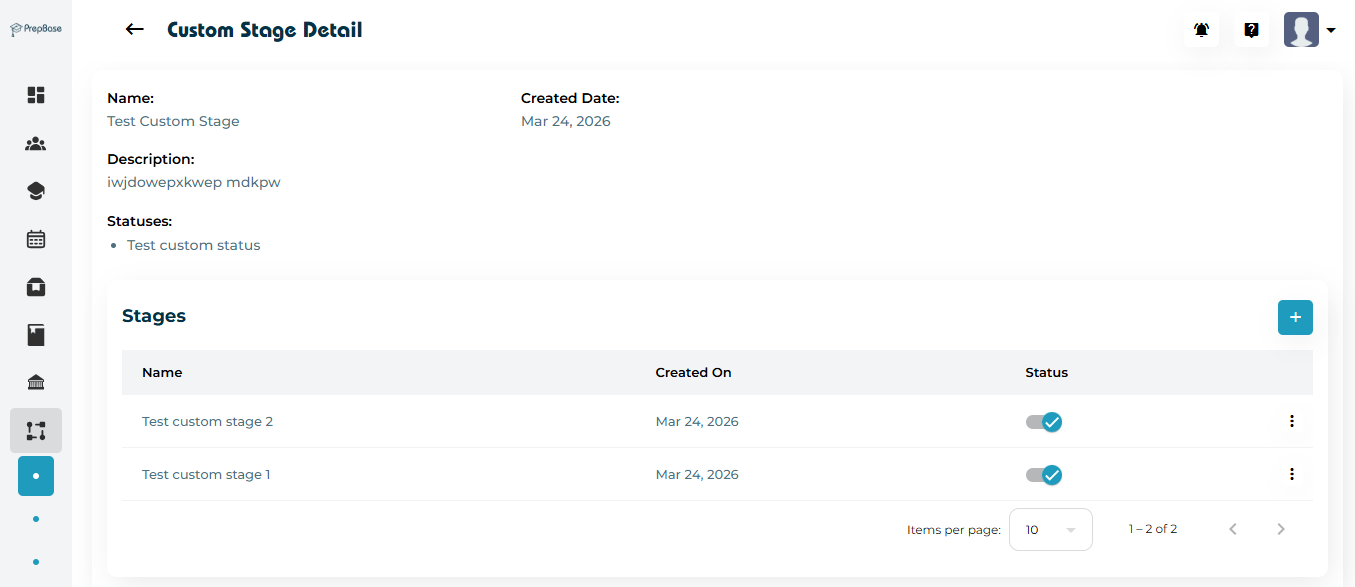Select the workflow stages sidebar icon
This screenshot has width=1355, height=587.
[x=36, y=431]
